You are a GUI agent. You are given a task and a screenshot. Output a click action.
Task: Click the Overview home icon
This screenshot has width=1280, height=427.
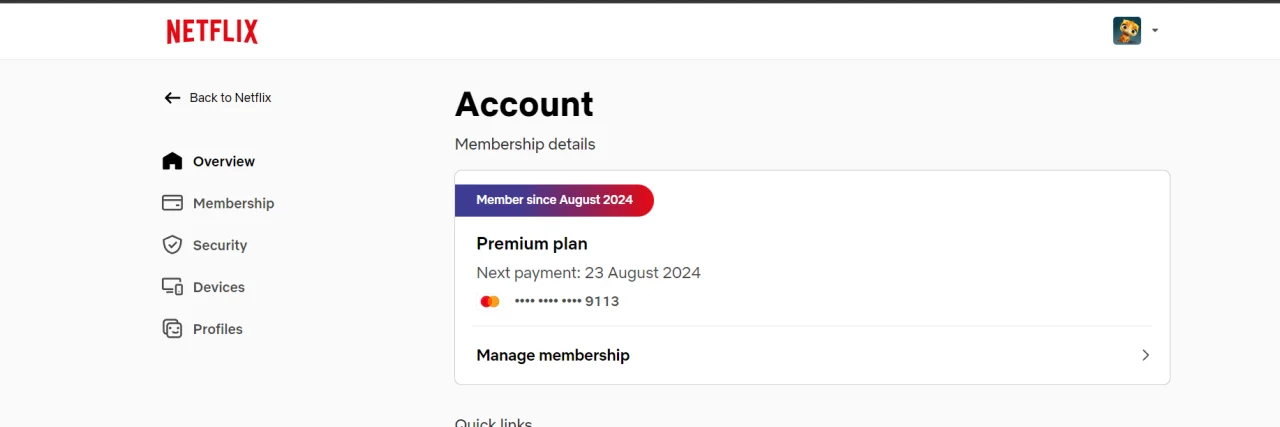(172, 161)
